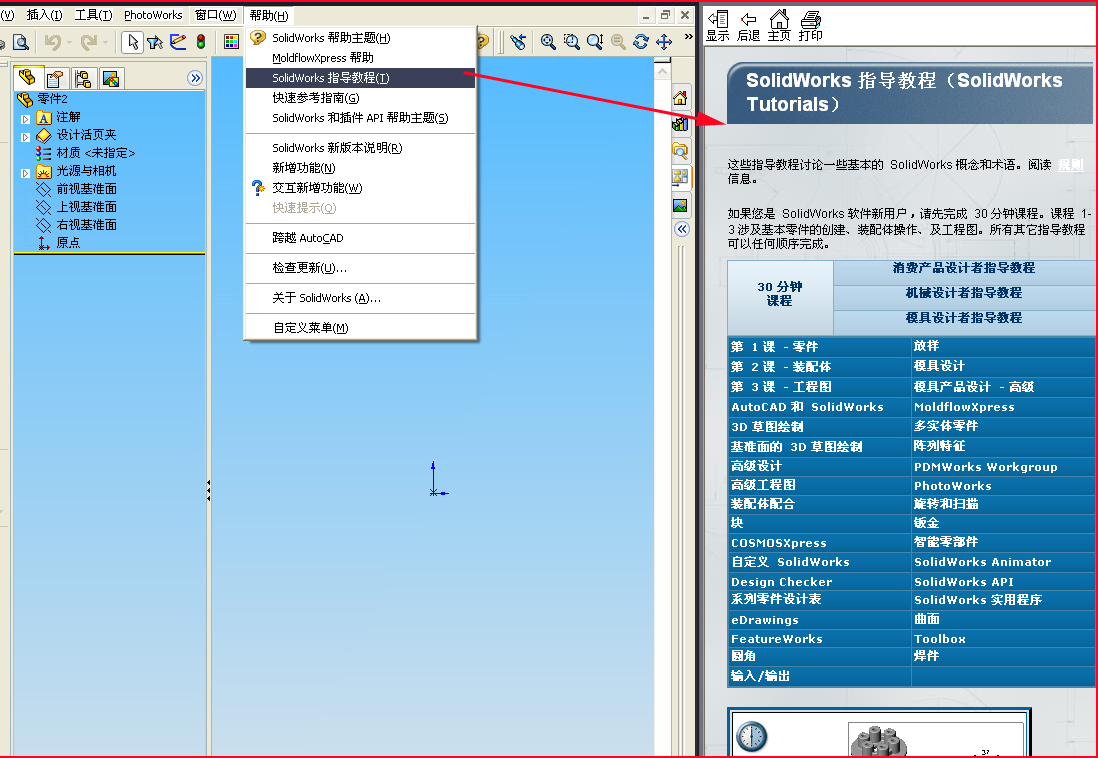This screenshot has height=758, width=1098.
Task: Choose 交互新增功能 menu entry
Action: pos(361,188)
